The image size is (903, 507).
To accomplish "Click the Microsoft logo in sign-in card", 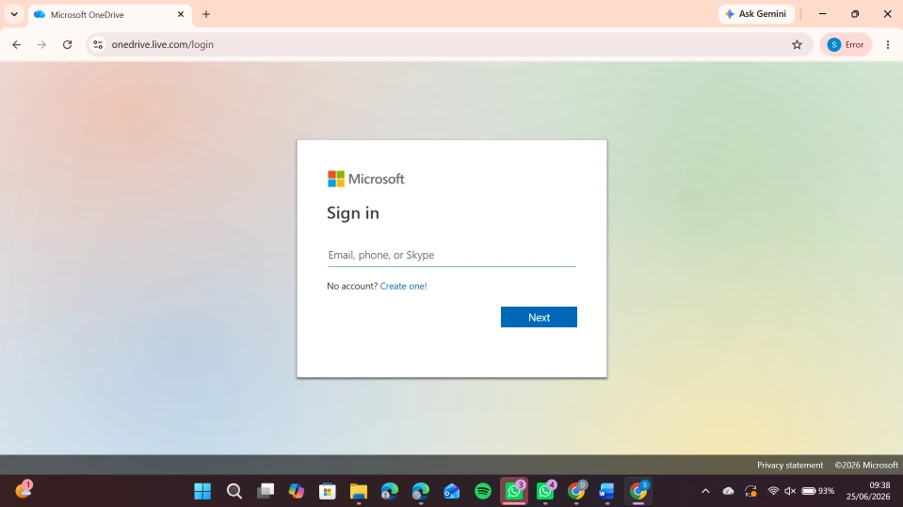I will point(366,179).
